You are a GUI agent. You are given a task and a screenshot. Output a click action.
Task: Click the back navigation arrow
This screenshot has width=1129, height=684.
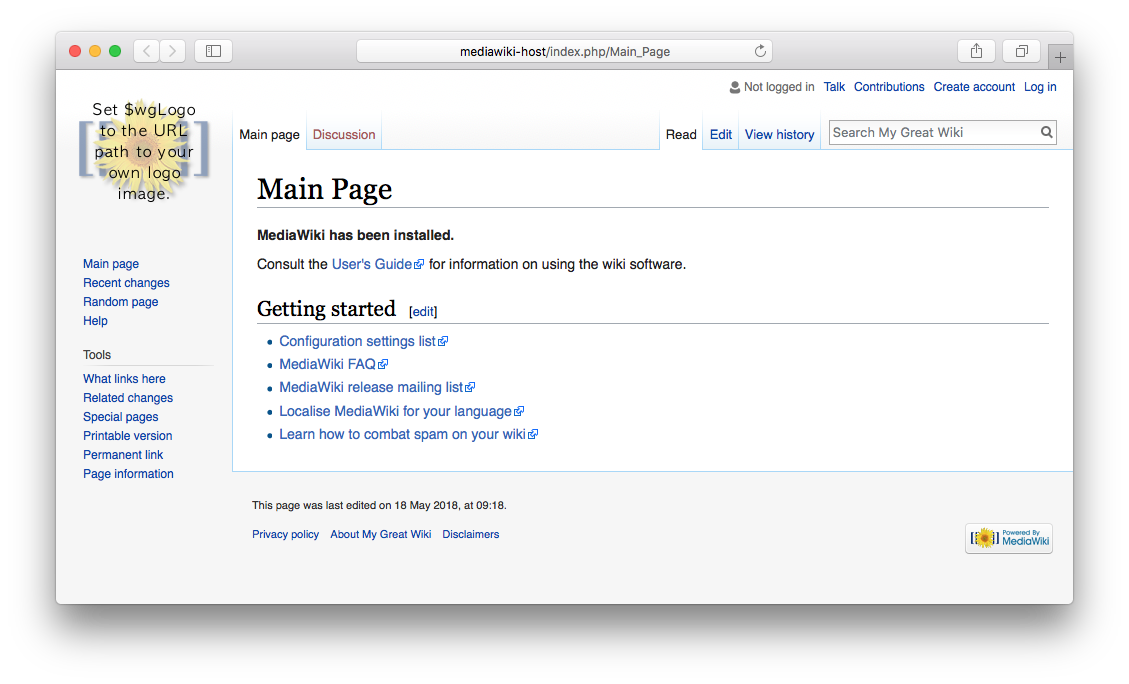[x=146, y=50]
